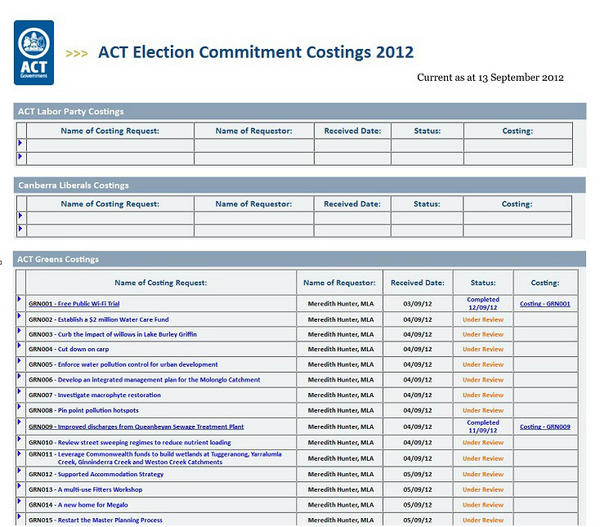Select GRN005 Enforce water pollution control text
The height and width of the screenshot is (527, 600).
[x=123, y=365]
